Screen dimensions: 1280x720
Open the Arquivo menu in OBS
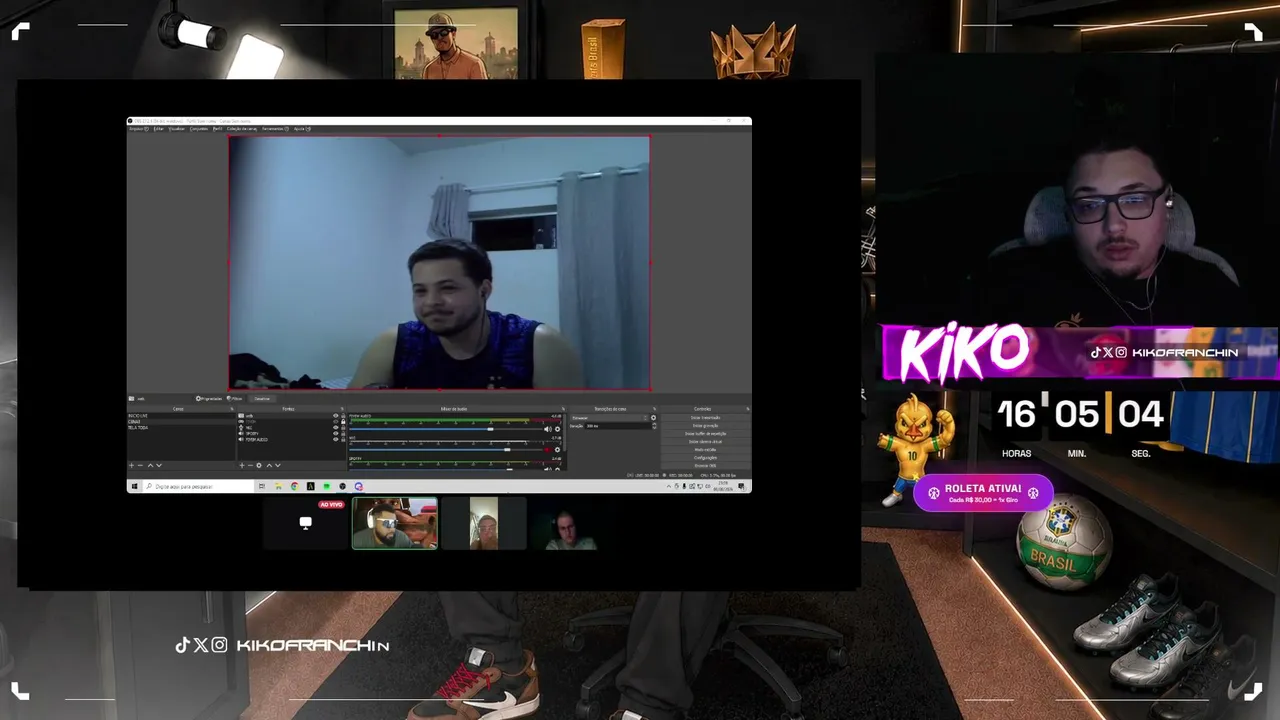(139, 129)
